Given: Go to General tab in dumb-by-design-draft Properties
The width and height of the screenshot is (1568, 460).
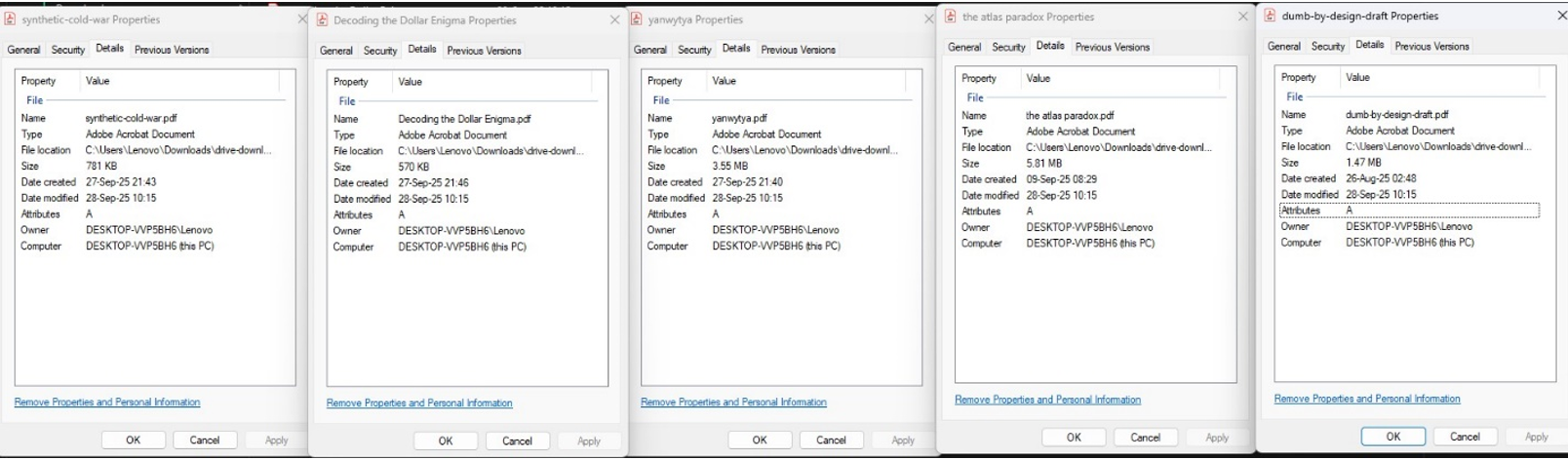Looking at the screenshot, I should click(x=1283, y=47).
